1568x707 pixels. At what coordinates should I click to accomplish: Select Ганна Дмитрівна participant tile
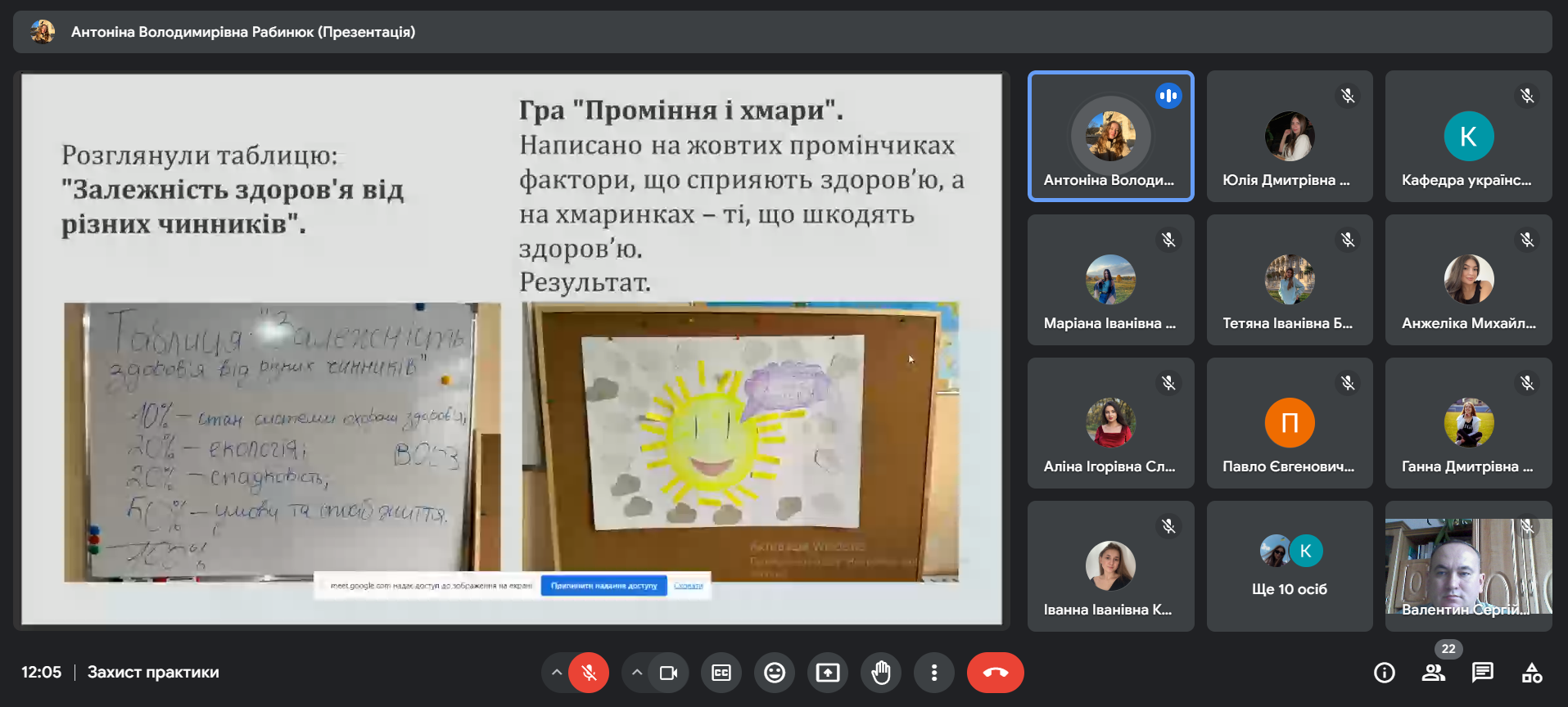tap(1469, 423)
